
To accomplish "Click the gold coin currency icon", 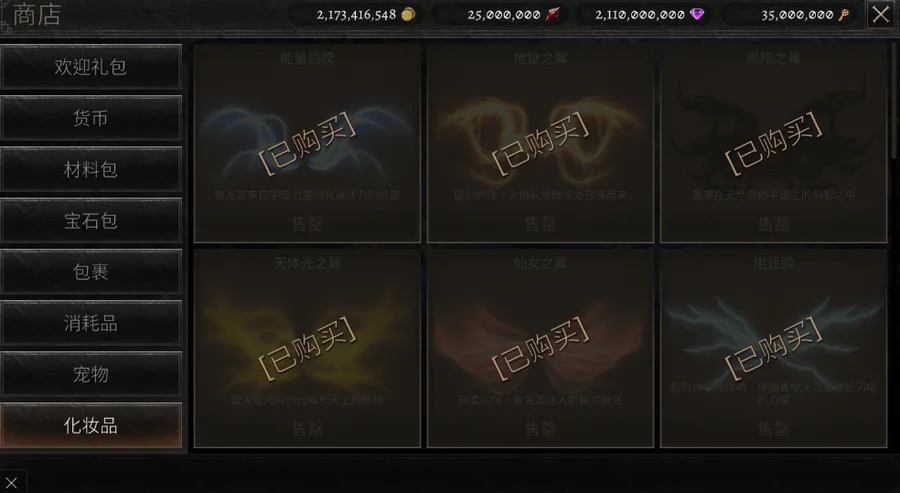I will [x=408, y=15].
